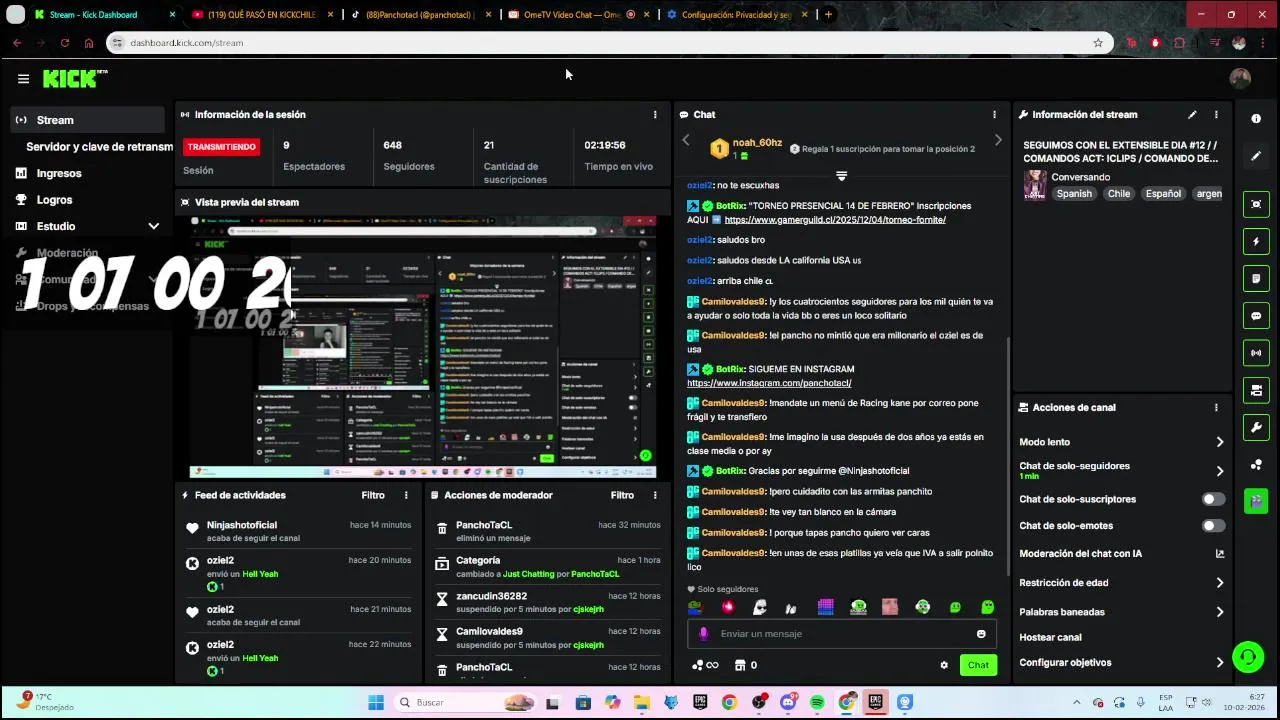Click pencil edit icon in right sidebar
The height and width of the screenshot is (720, 1280).
tap(1256, 156)
